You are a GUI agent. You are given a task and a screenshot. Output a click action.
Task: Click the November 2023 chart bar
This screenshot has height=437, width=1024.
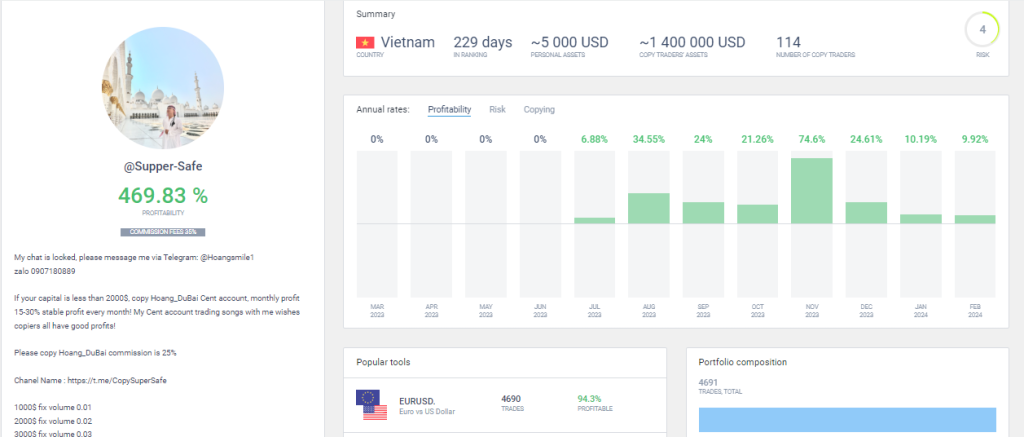(x=812, y=191)
